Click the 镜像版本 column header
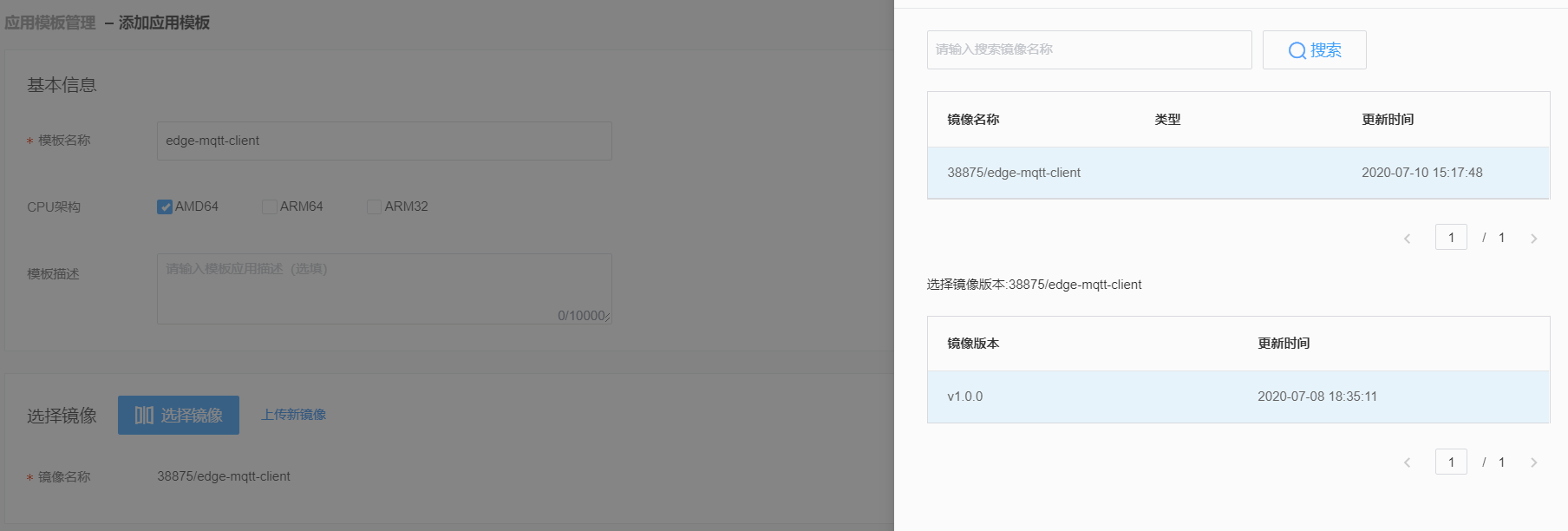1568x531 pixels. (x=973, y=344)
